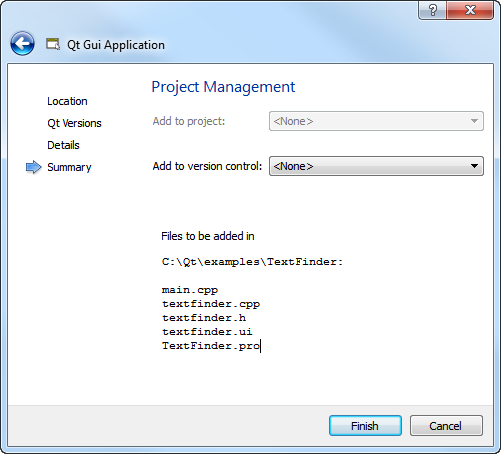Click the disabled Add to project combo box
Image resolution: width=501 pixels, height=454 pixels.
click(376, 121)
